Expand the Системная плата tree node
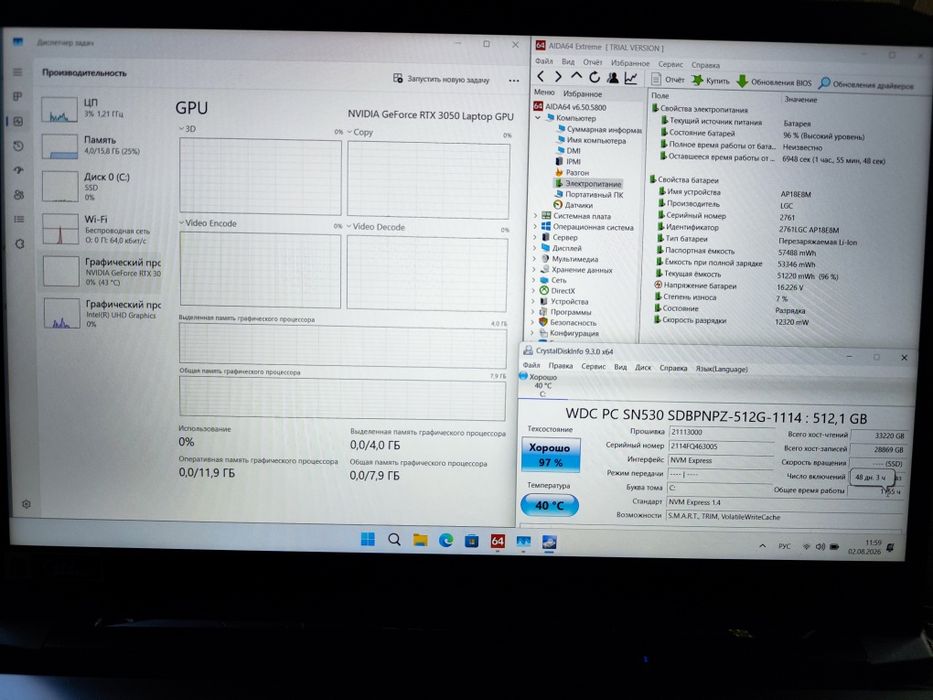Screen dimensions: 933x700 (x=534, y=215)
